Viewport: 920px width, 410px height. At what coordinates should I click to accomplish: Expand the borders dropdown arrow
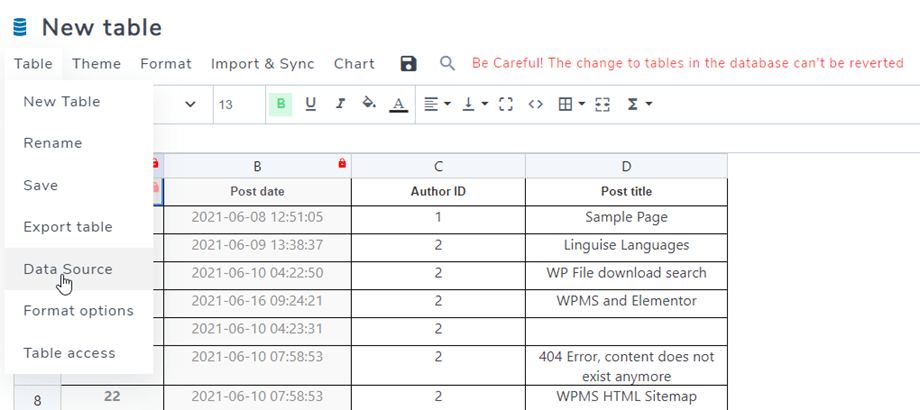point(581,104)
